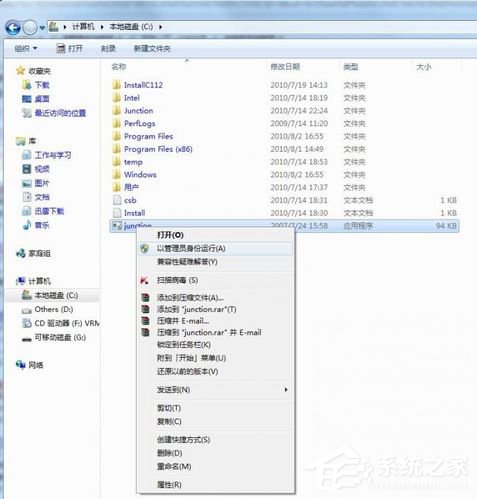477x499 pixels.
Task: Click the 新建文件夹 toolbar button
Action: tap(152, 49)
